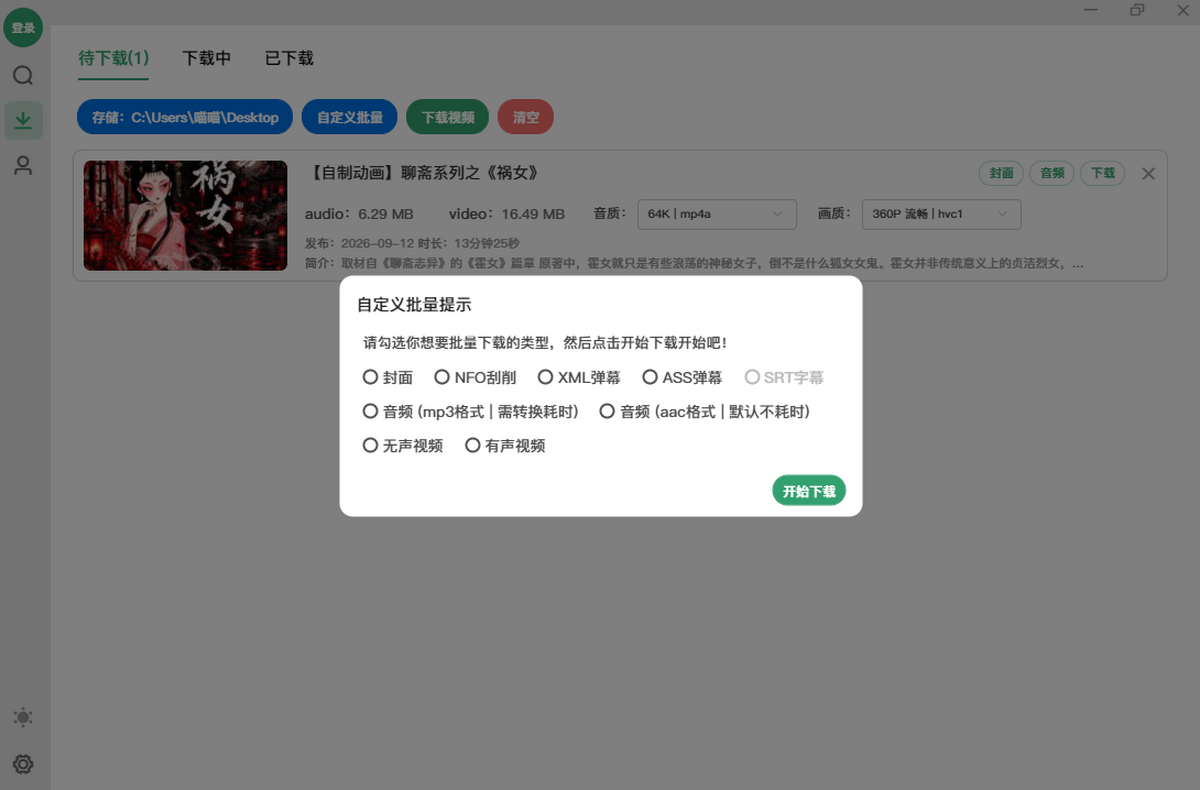The width and height of the screenshot is (1200, 790).
Task: Open the user profile sidebar icon
Action: coord(23,165)
